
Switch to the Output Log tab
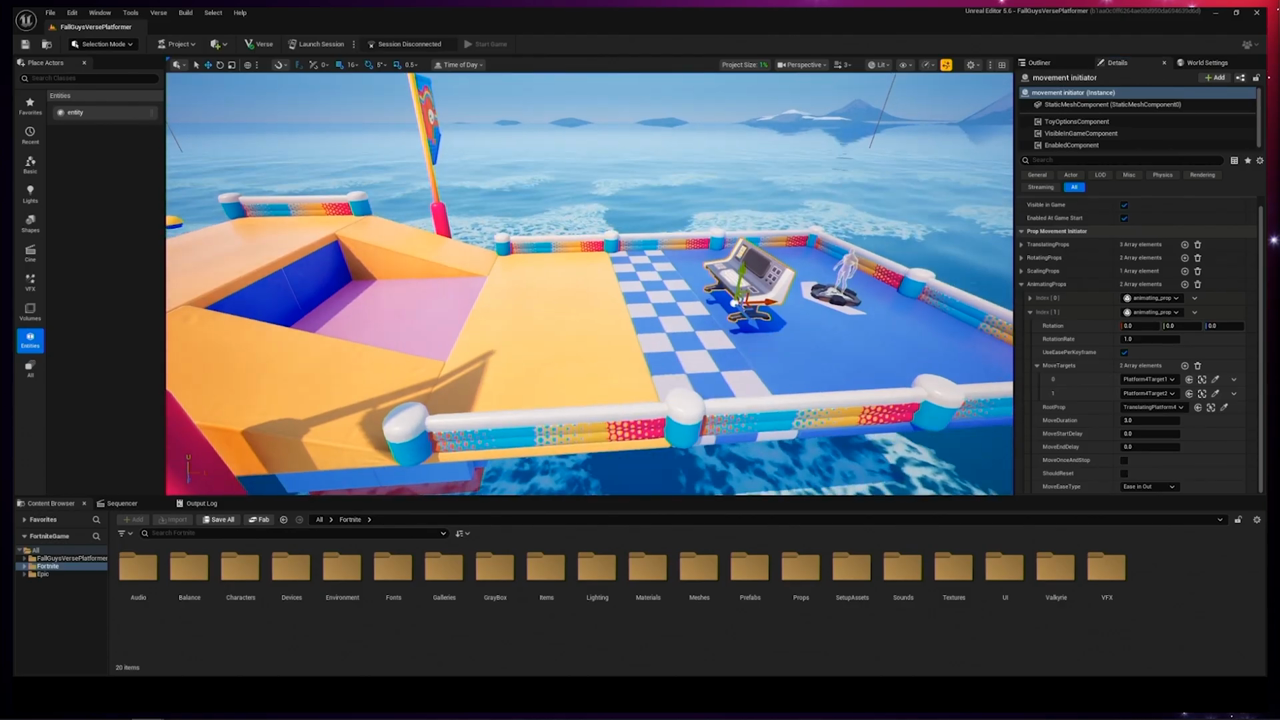coord(196,504)
